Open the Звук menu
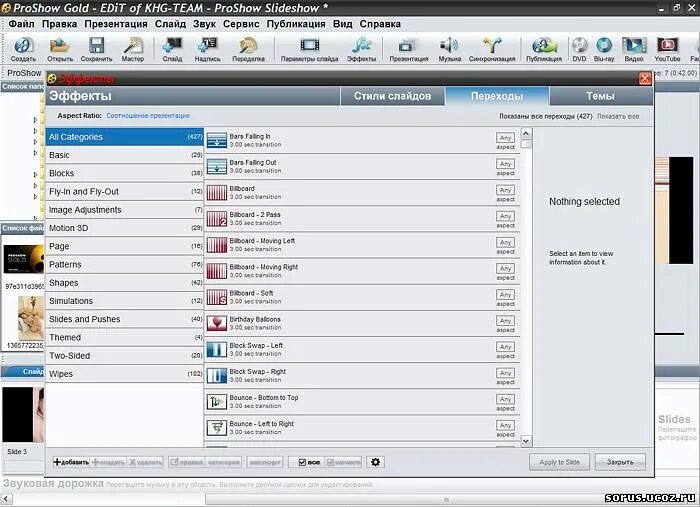 [x=204, y=24]
